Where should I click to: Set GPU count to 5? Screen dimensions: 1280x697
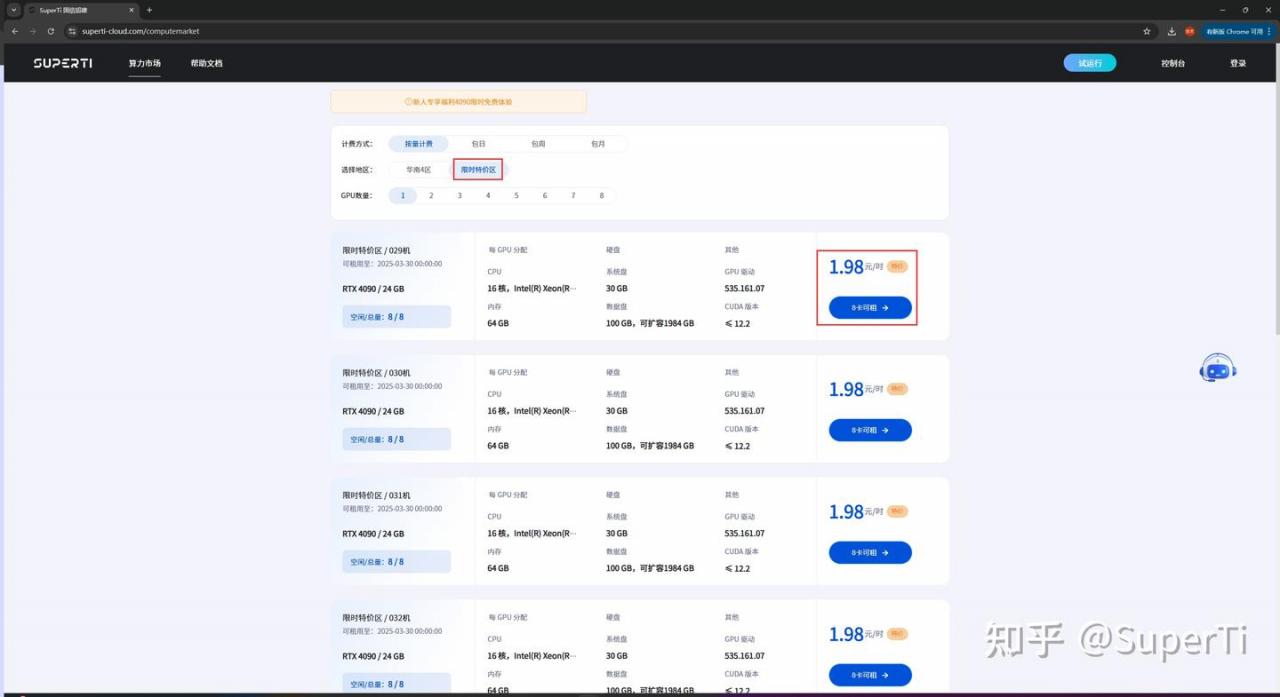tap(516, 196)
